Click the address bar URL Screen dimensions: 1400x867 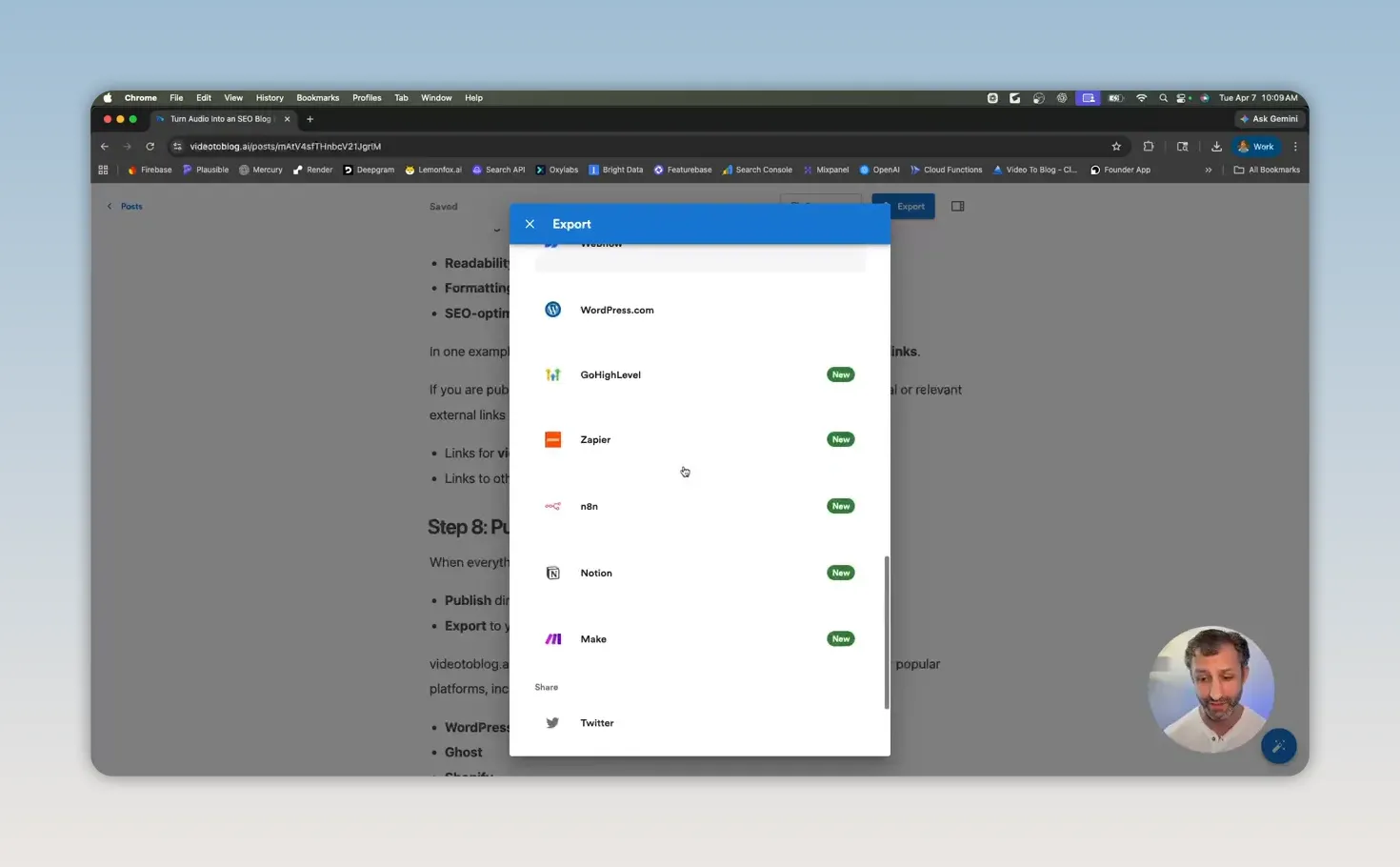[x=285, y=147]
